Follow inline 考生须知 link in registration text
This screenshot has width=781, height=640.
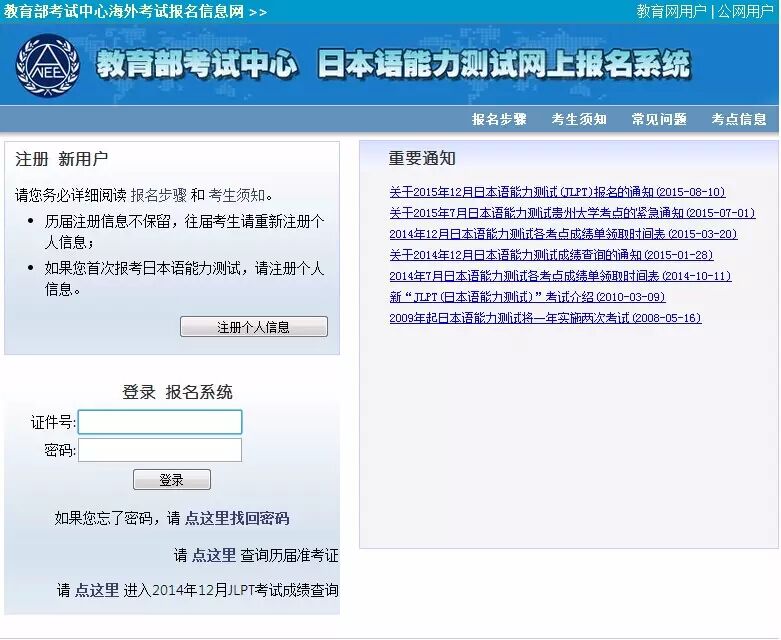[x=237, y=195]
